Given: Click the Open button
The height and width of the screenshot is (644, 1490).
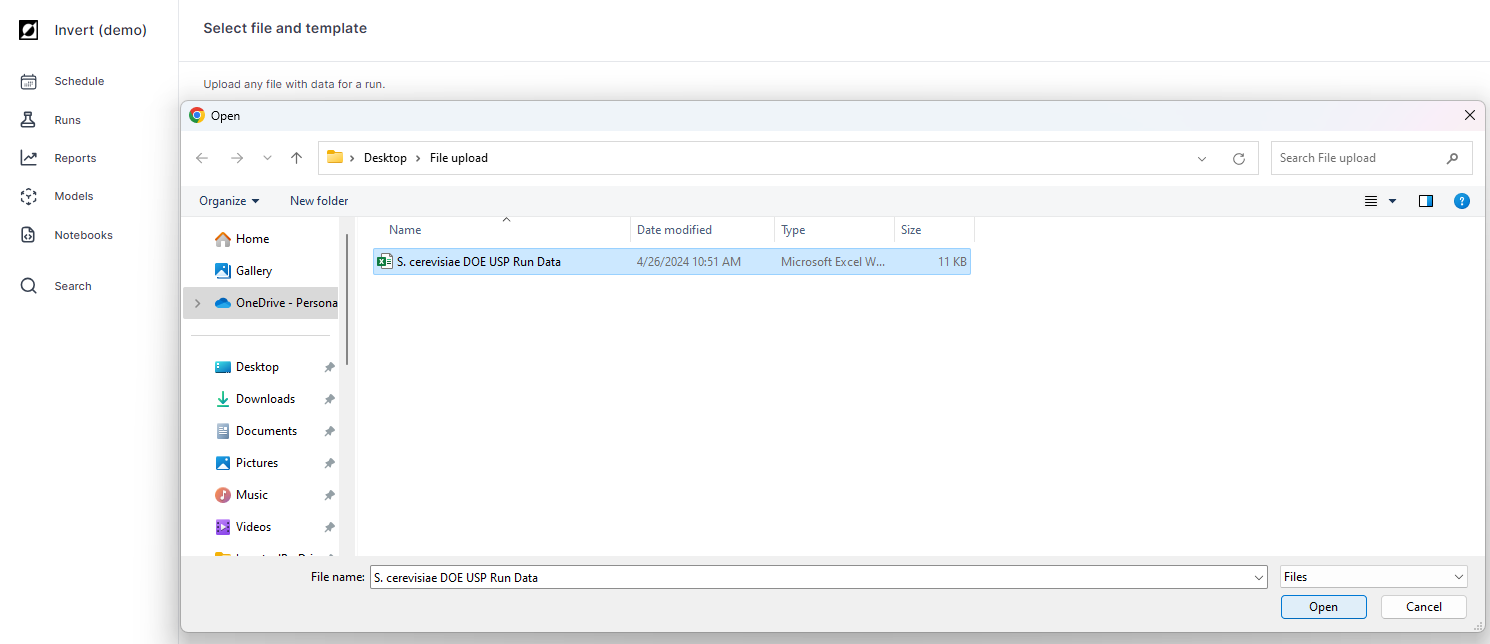Looking at the screenshot, I should [x=1323, y=607].
